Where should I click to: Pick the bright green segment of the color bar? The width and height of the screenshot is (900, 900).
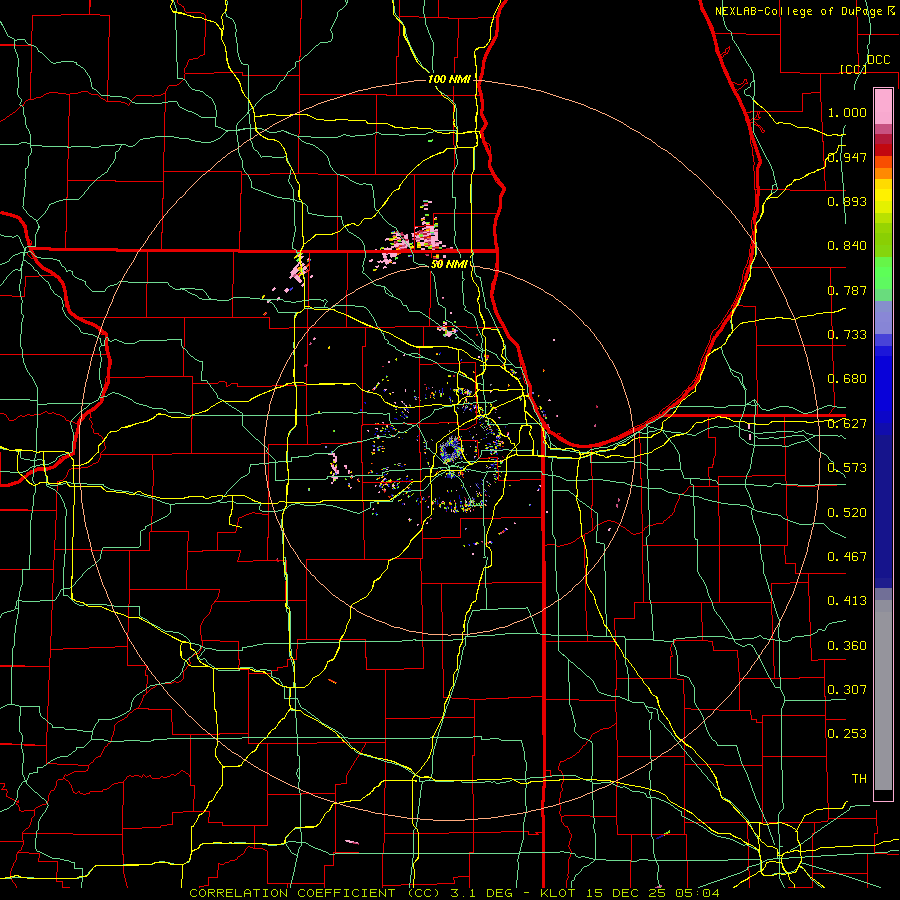pyautogui.click(x=883, y=273)
